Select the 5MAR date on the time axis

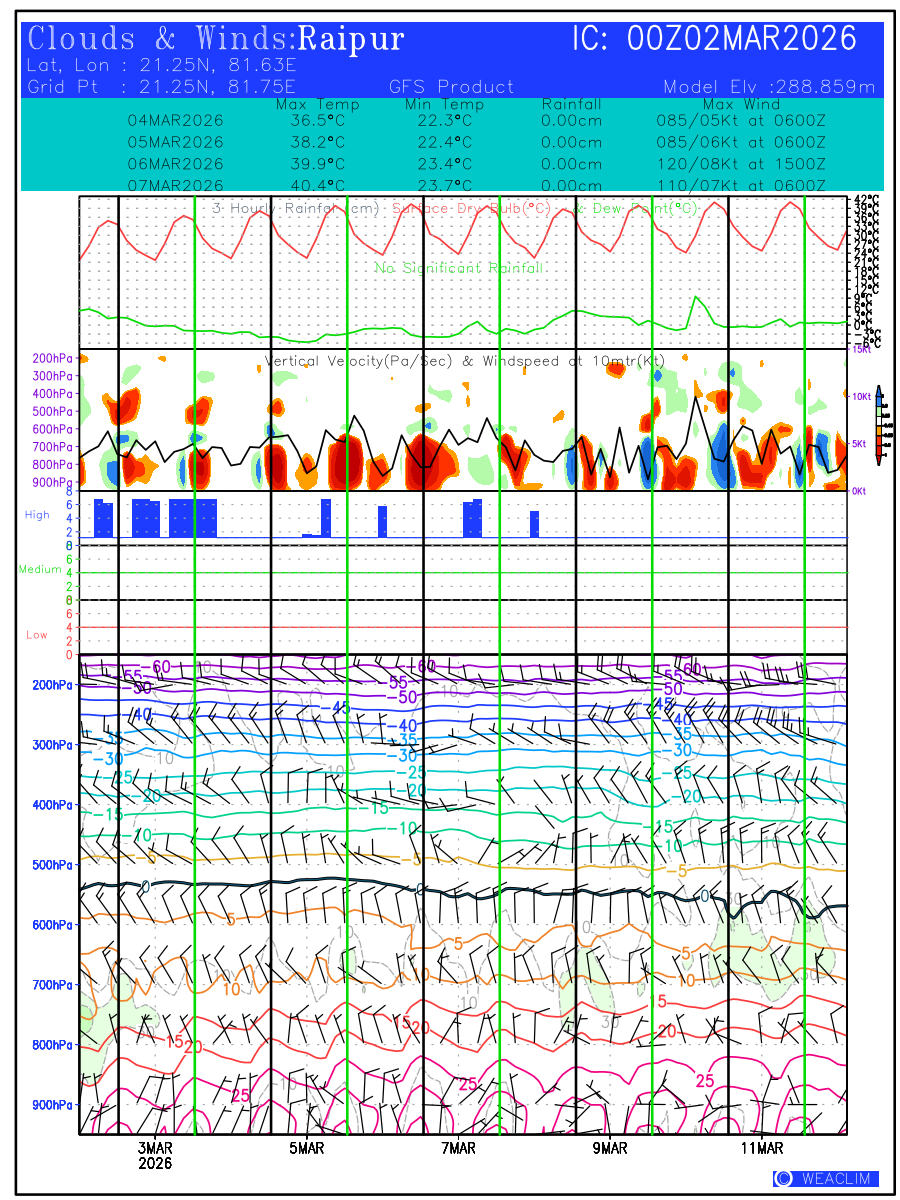[307, 1149]
